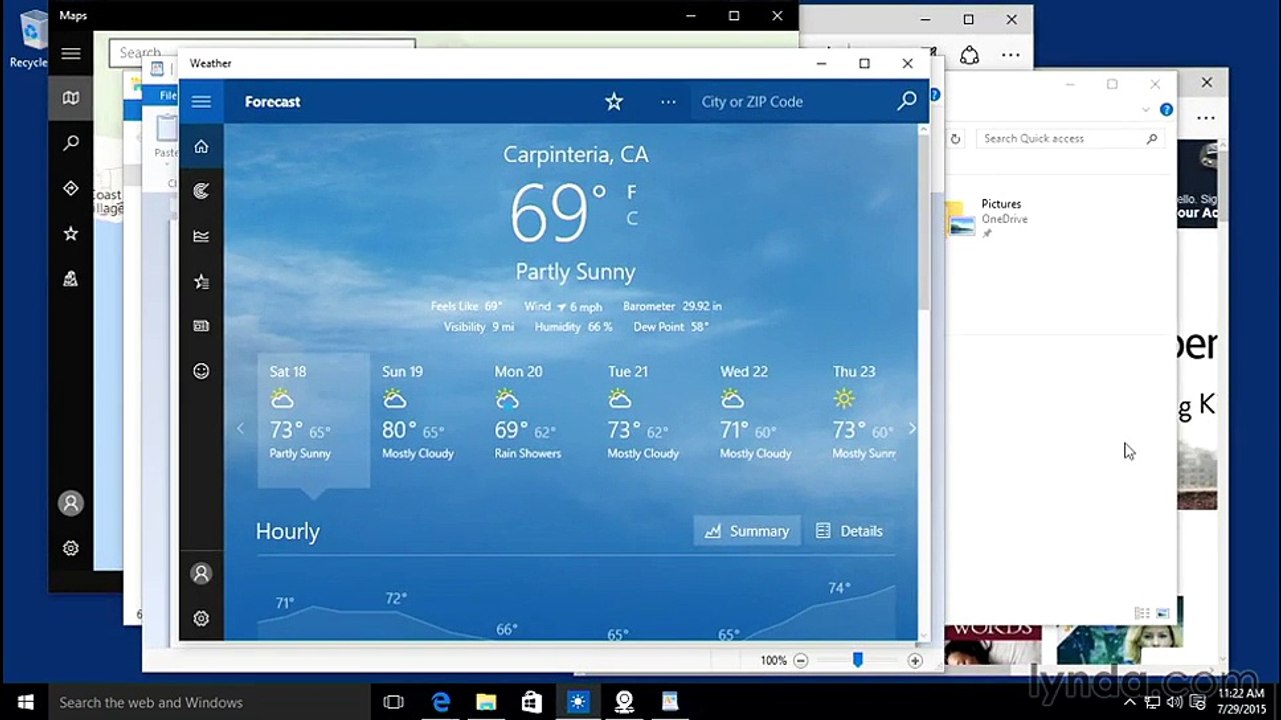Open the Windows Start menu
1281x720 pixels.
[25, 702]
